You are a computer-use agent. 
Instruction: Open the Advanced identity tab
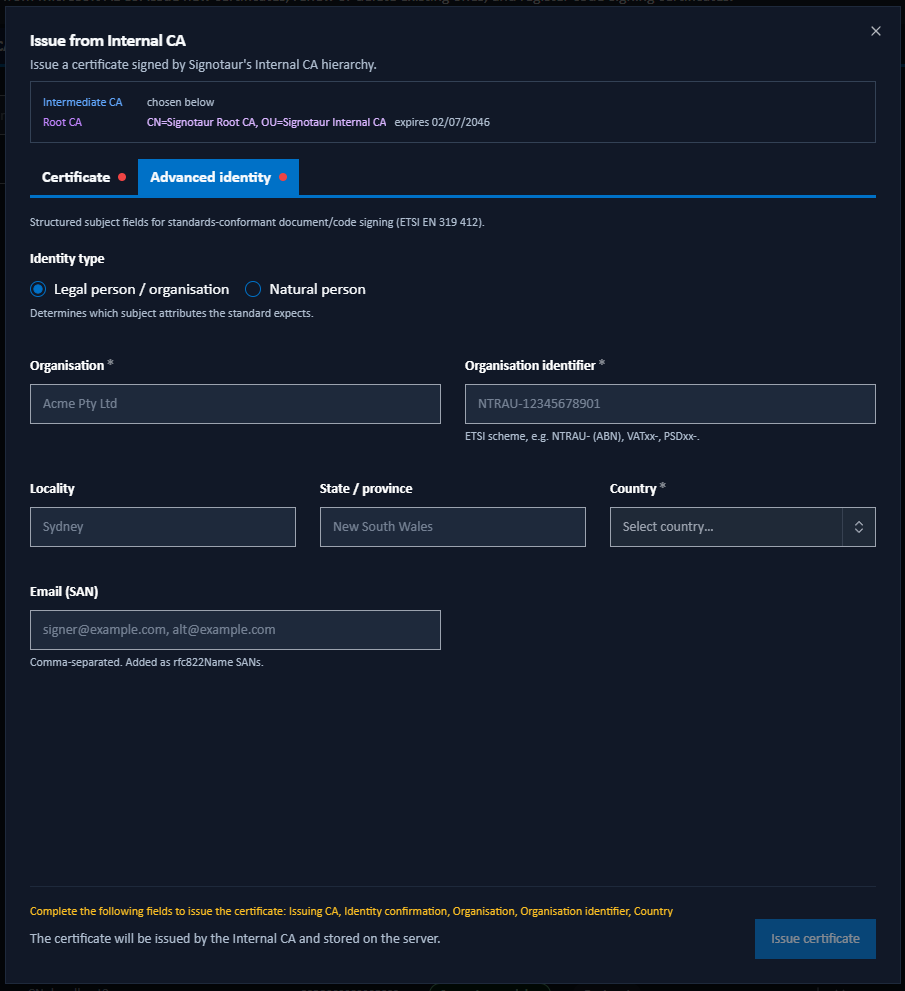(218, 178)
